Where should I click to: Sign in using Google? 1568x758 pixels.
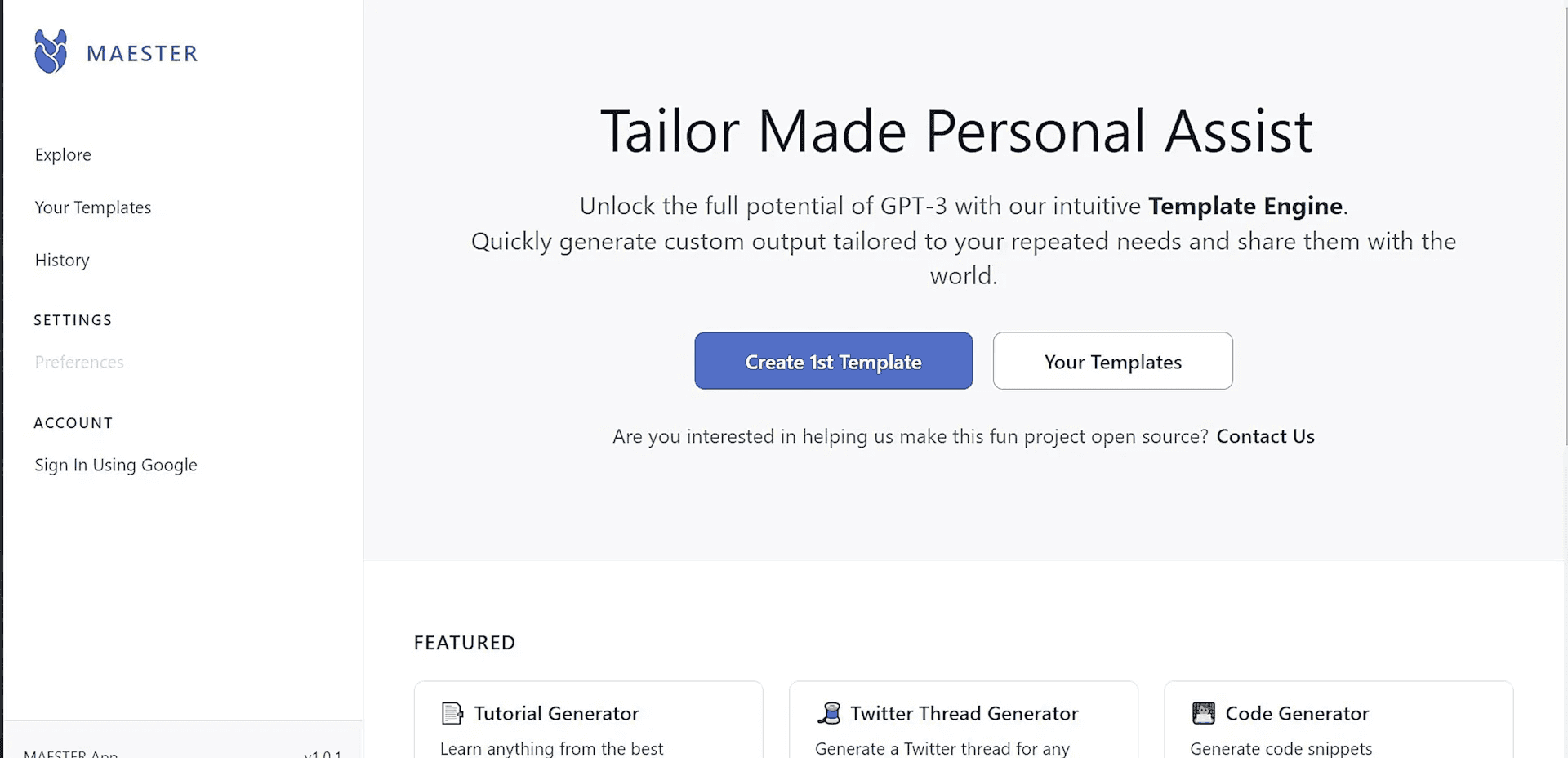(x=116, y=465)
